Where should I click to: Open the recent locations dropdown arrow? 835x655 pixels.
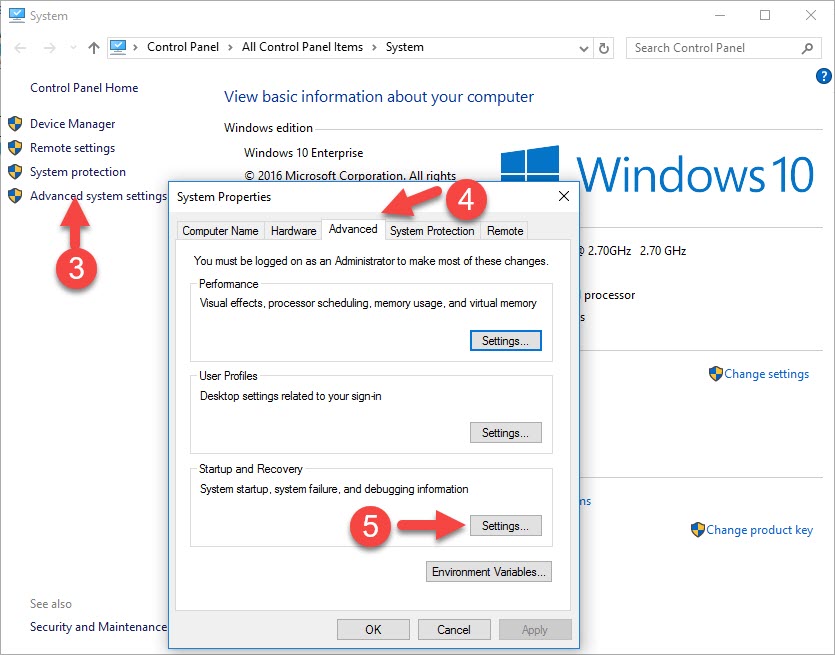[73, 48]
